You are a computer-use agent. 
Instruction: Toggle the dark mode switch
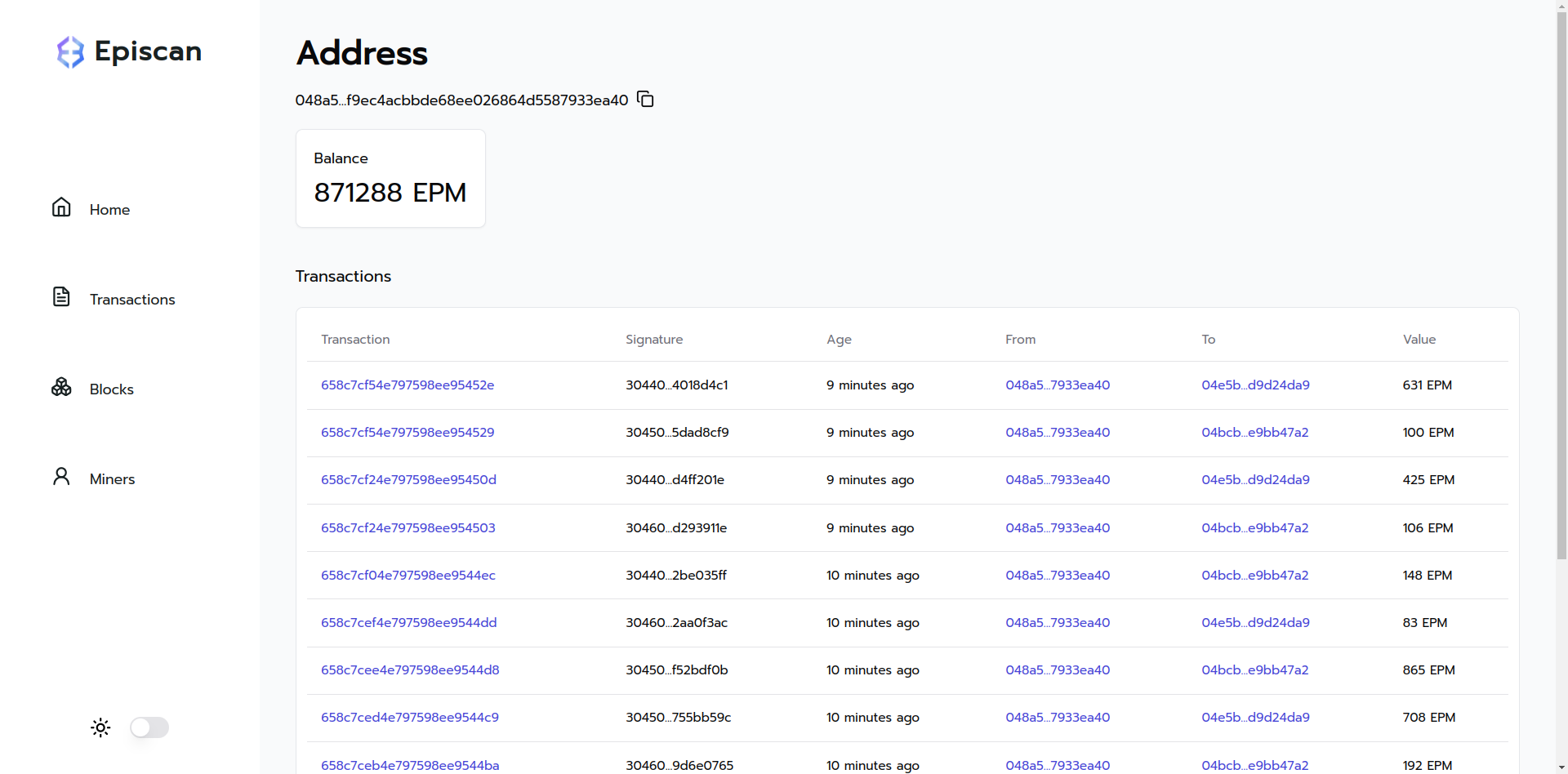click(x=149, y=727)
